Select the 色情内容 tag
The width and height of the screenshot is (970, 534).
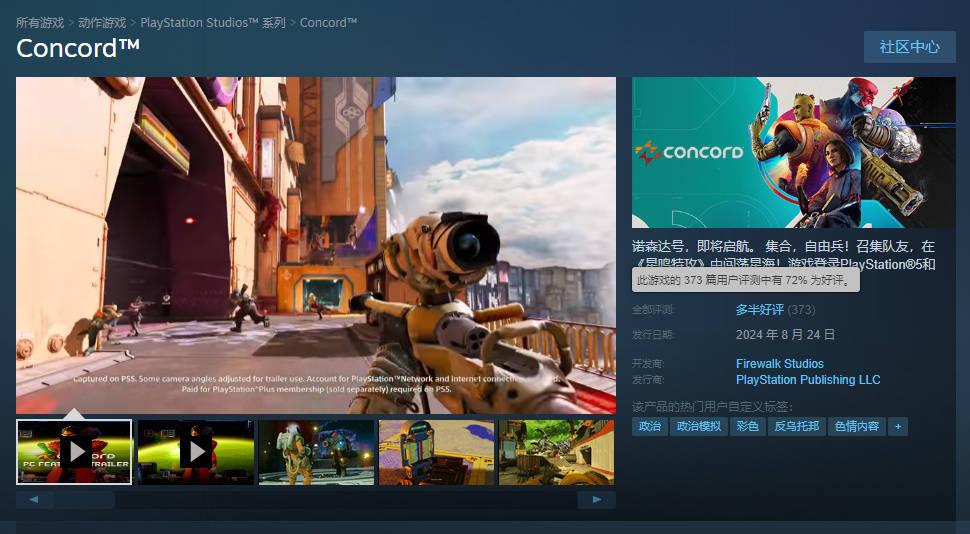[857, 426]
